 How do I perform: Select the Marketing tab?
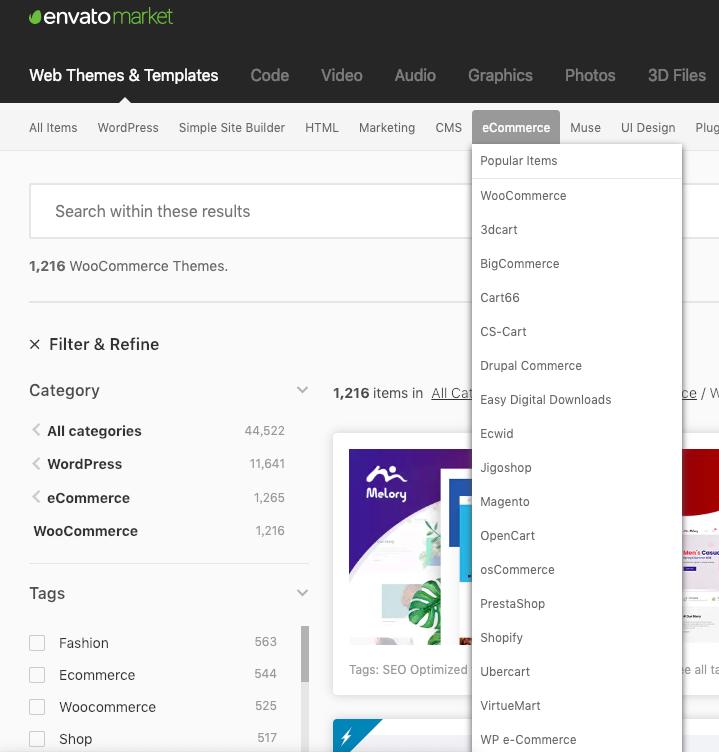tap(387, 128)
